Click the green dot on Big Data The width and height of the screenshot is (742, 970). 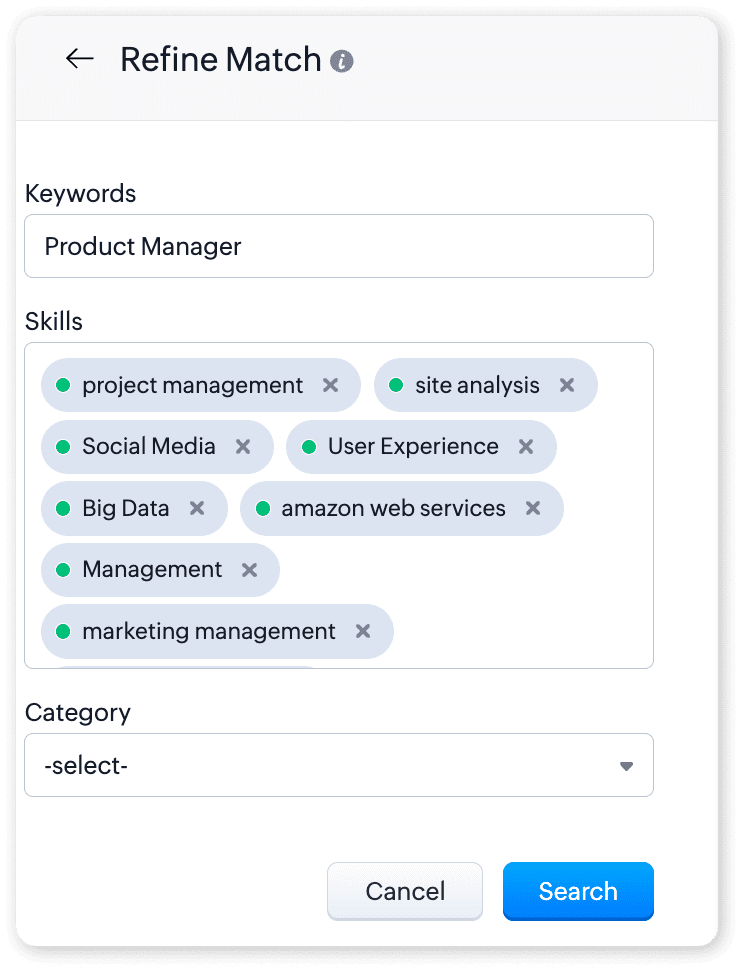point(63,508)
